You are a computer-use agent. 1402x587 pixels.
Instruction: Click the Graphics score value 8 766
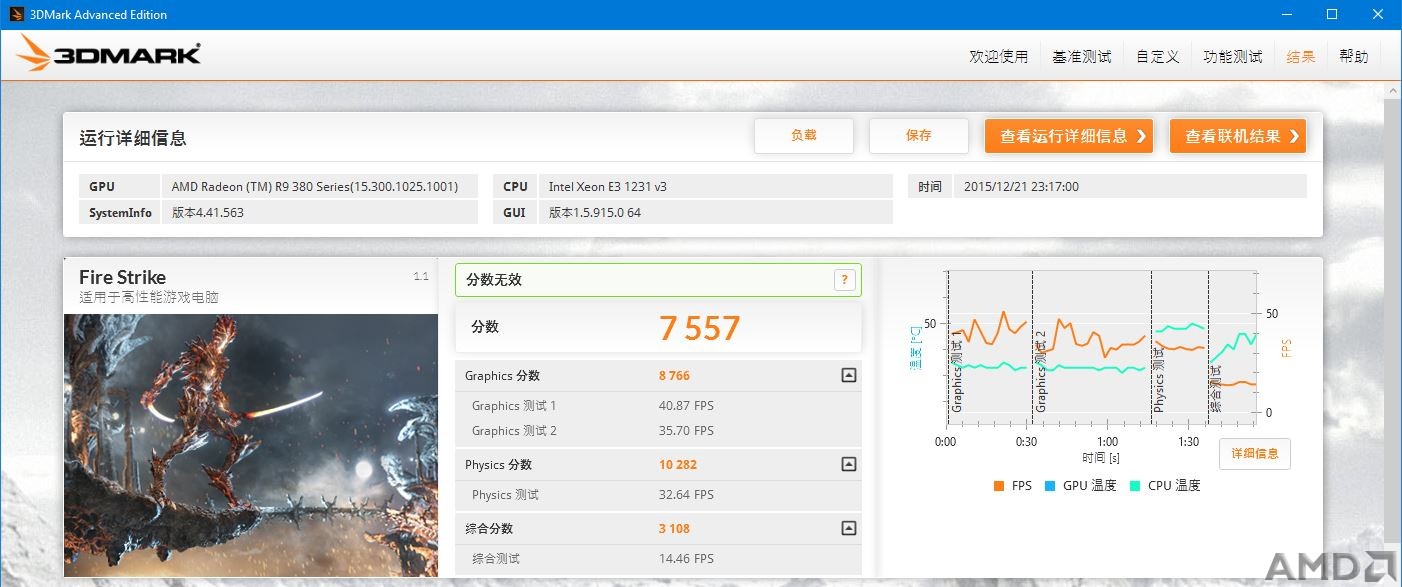coord(674,376)
